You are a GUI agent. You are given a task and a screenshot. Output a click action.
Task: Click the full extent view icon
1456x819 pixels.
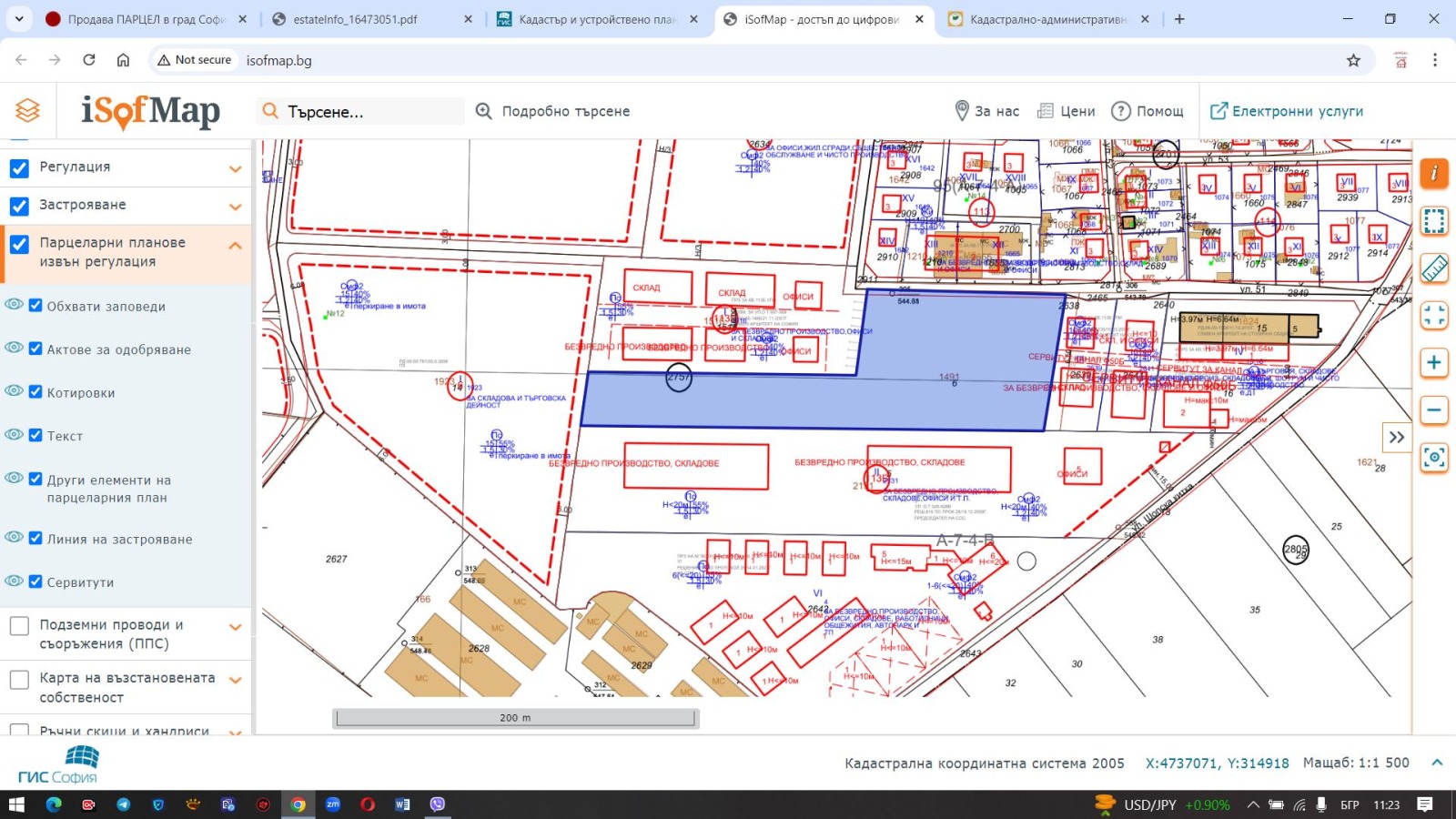1433,316
